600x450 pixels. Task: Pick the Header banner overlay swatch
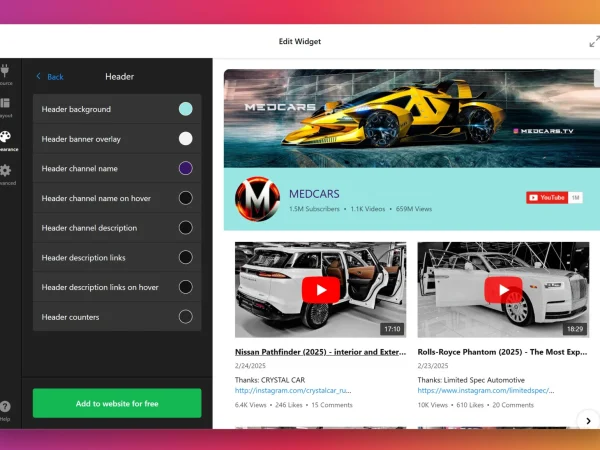(x=186, y=139)
